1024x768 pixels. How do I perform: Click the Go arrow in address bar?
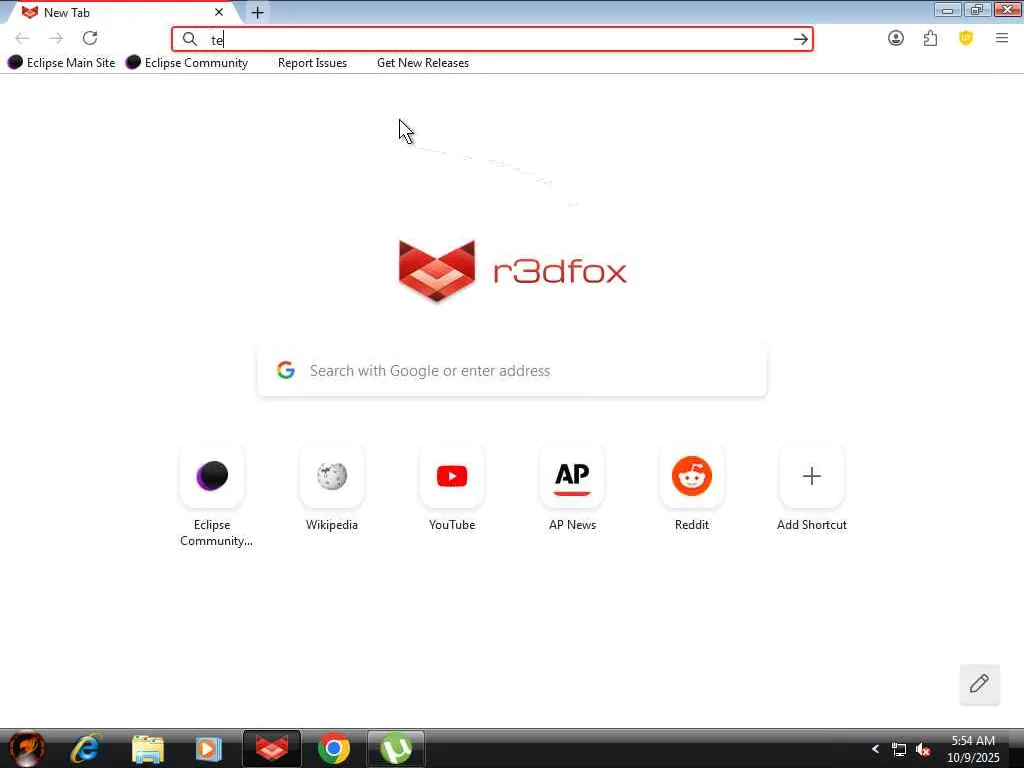coord(801,39)
